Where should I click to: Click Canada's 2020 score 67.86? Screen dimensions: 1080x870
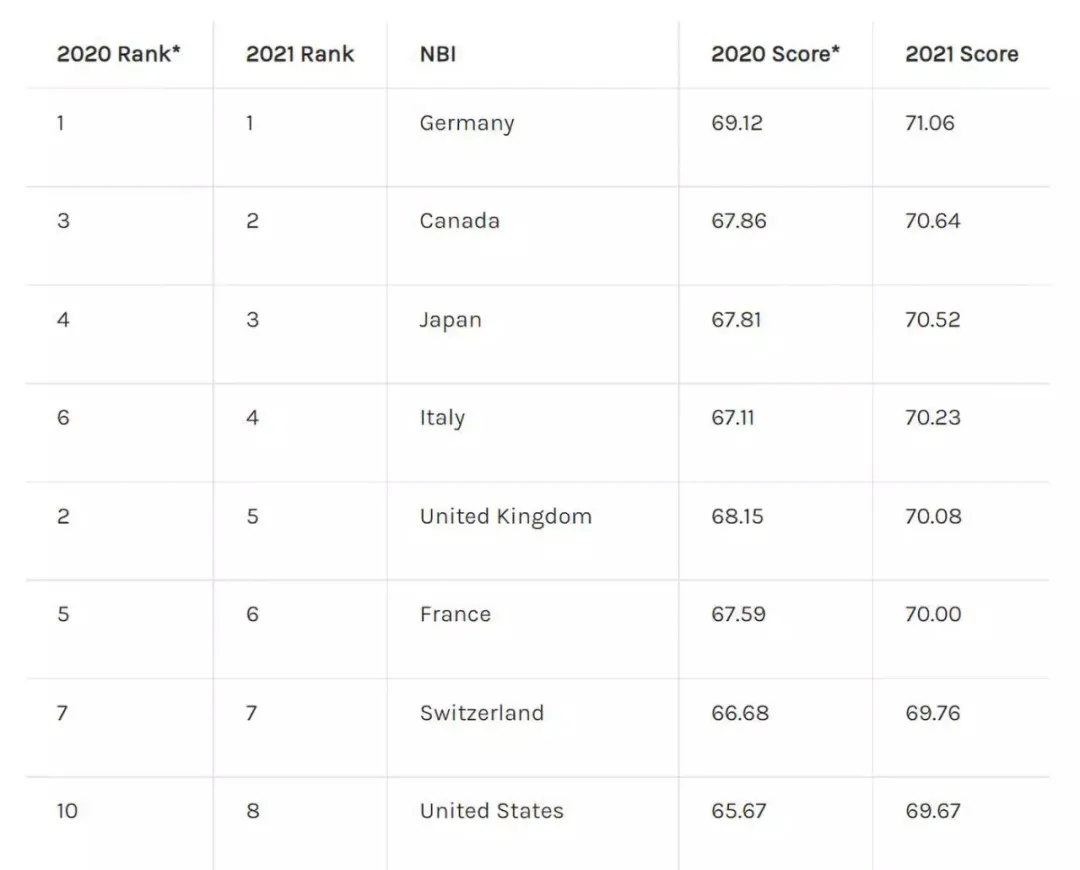pyautogui.click(x=738, y=221)
